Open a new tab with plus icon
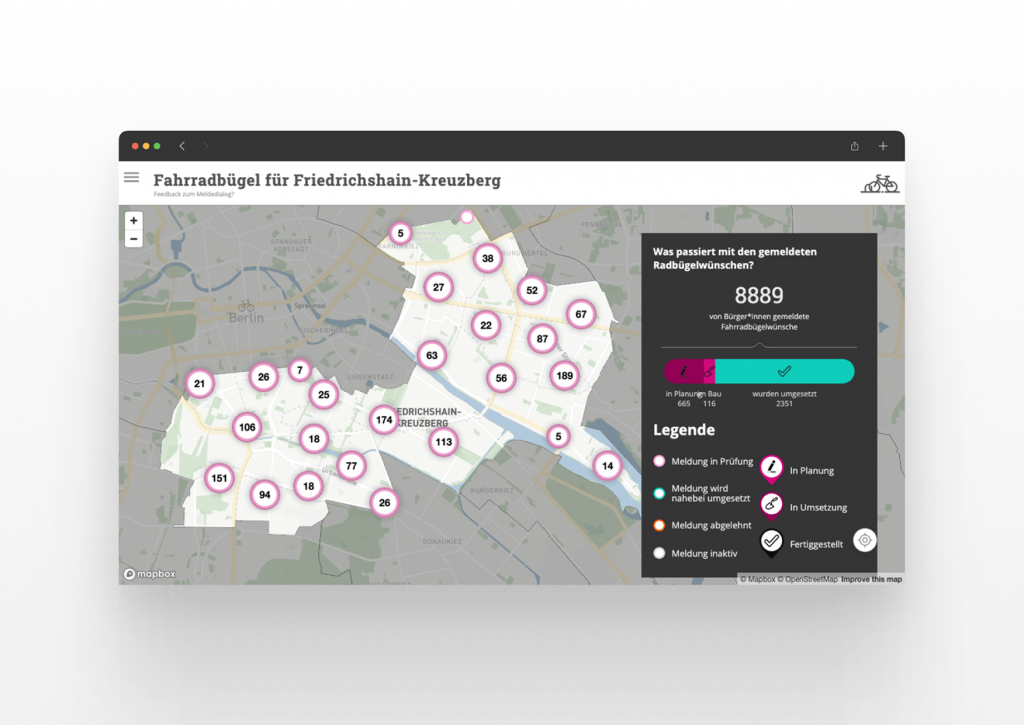The height and width of the screenshot is (725, 1024). click(x=883, y=146)
